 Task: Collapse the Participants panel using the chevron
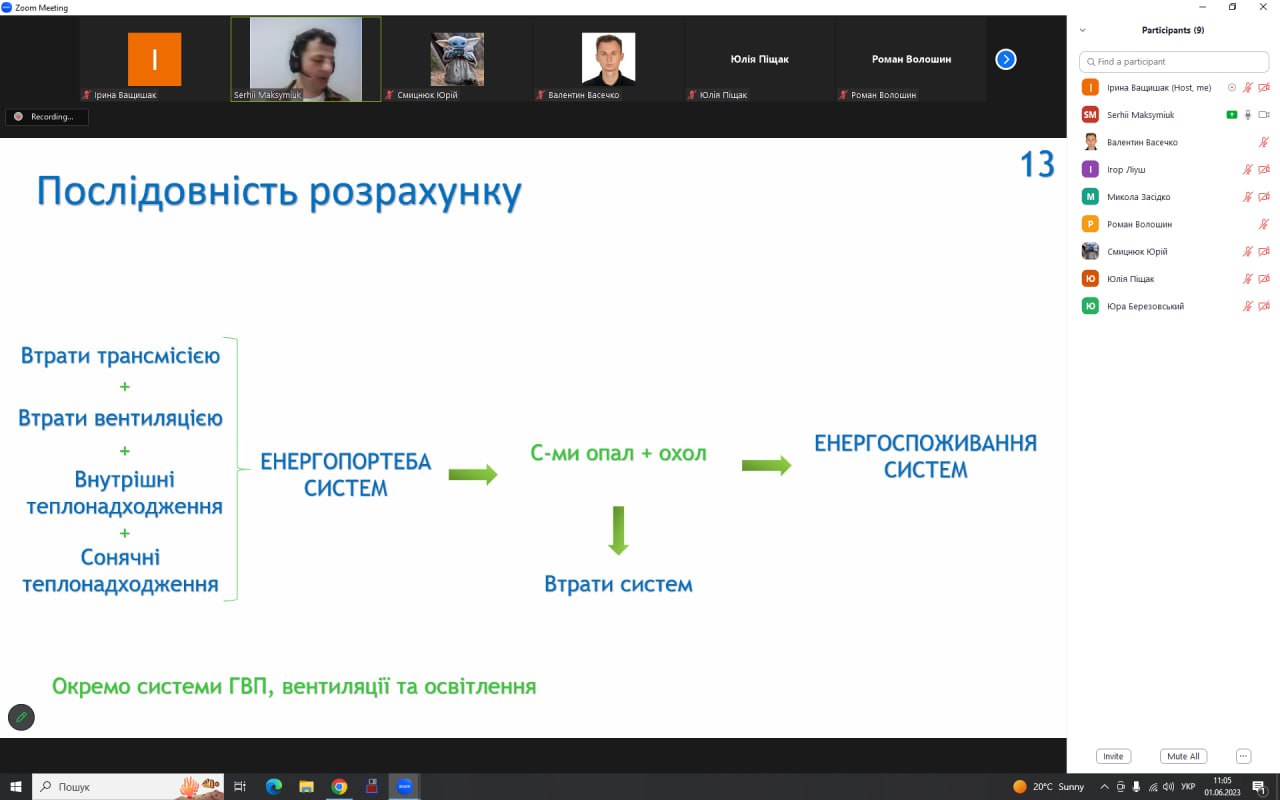click(x=1083, y=31)
